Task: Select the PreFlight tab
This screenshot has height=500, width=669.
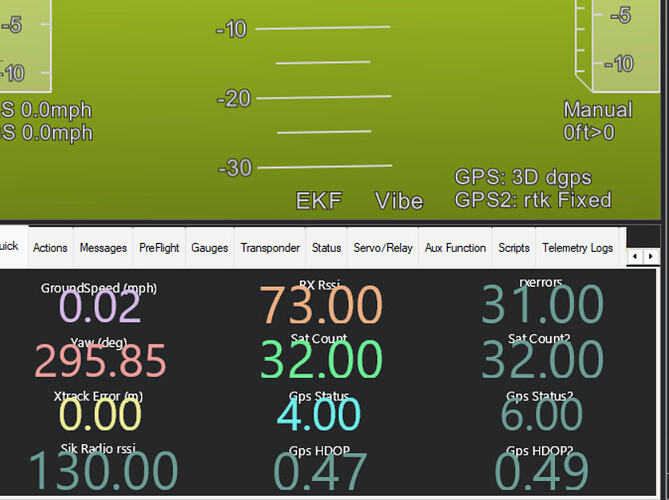Action: tap(160, 248)
